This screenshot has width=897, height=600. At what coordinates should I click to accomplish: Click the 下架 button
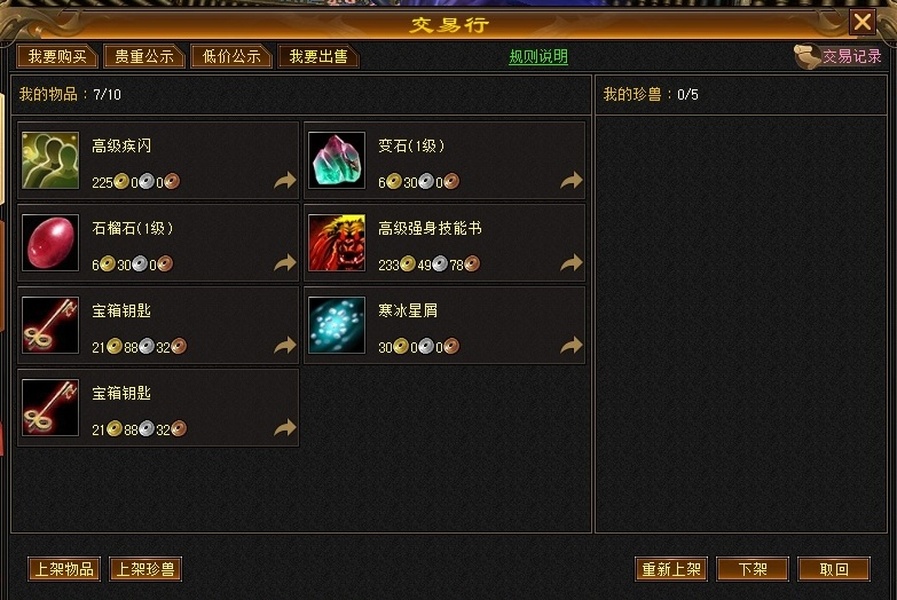click(752, 569)
